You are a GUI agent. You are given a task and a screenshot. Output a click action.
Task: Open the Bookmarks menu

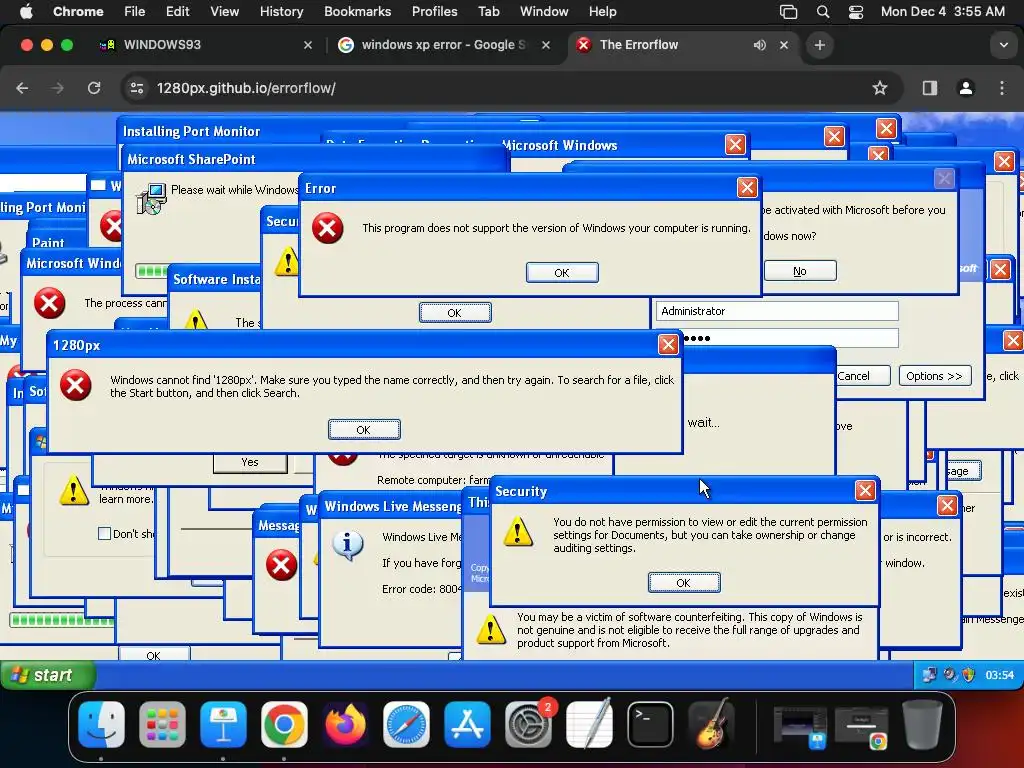point(357,11)
